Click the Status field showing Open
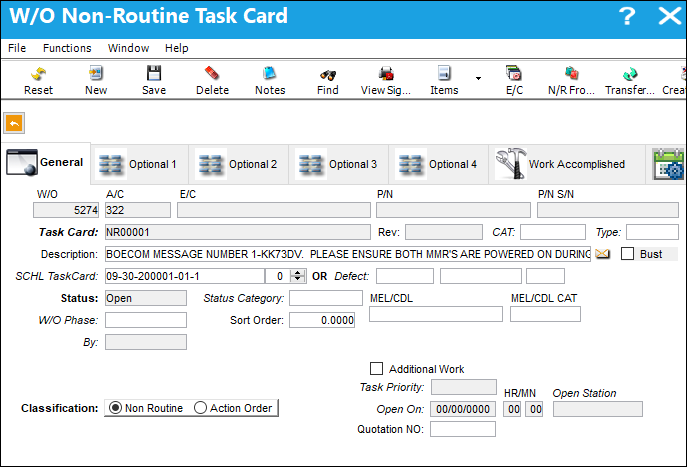This screenshot has width=687, height=467. point(146,298)
